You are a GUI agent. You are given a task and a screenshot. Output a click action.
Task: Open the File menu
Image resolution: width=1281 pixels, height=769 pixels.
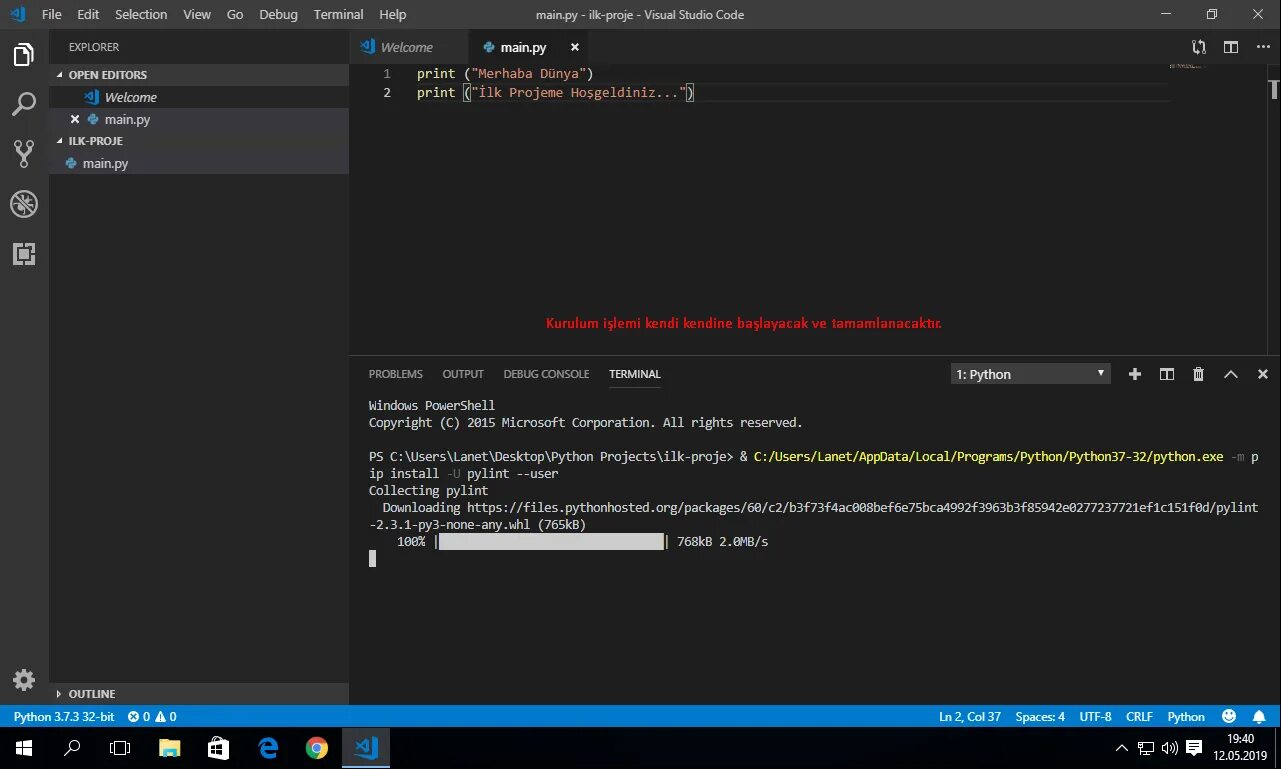52,14
